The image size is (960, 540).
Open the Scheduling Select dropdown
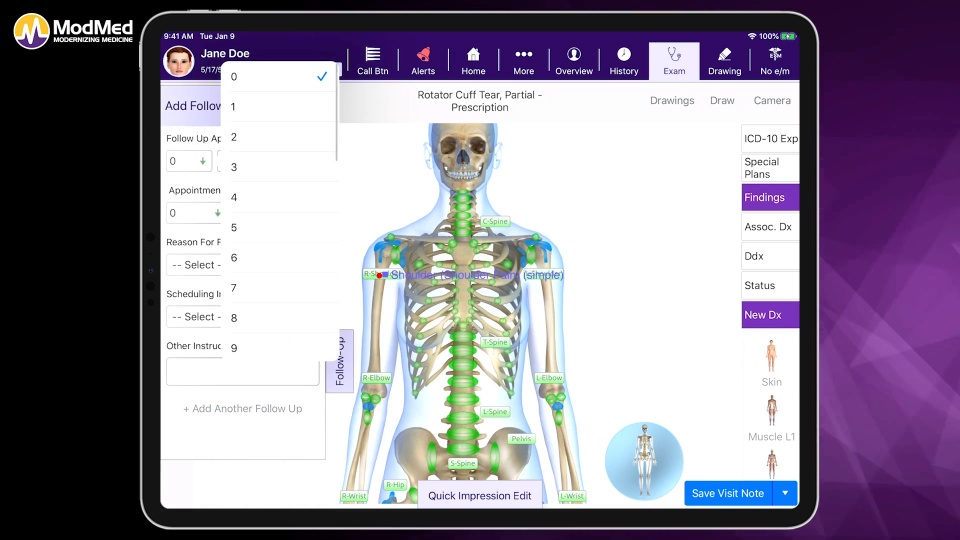[194, 317]
